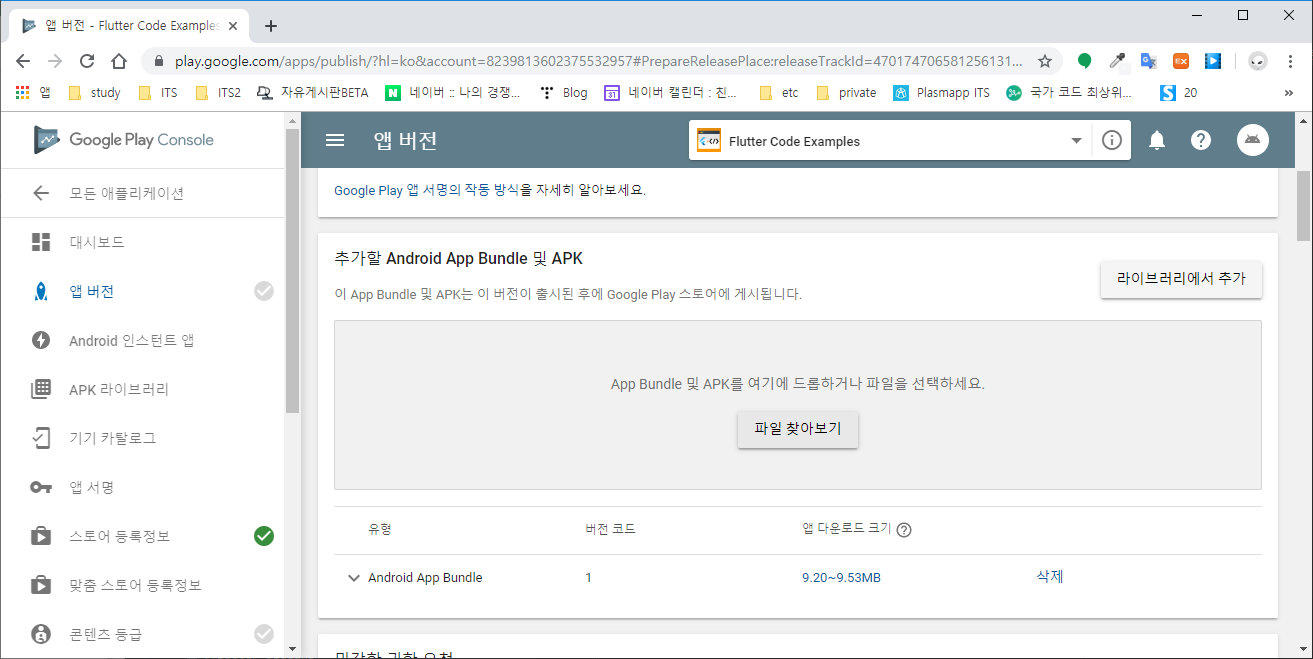Click the custom store listing icon
The image size is (1313, 659).
[41, 585]
